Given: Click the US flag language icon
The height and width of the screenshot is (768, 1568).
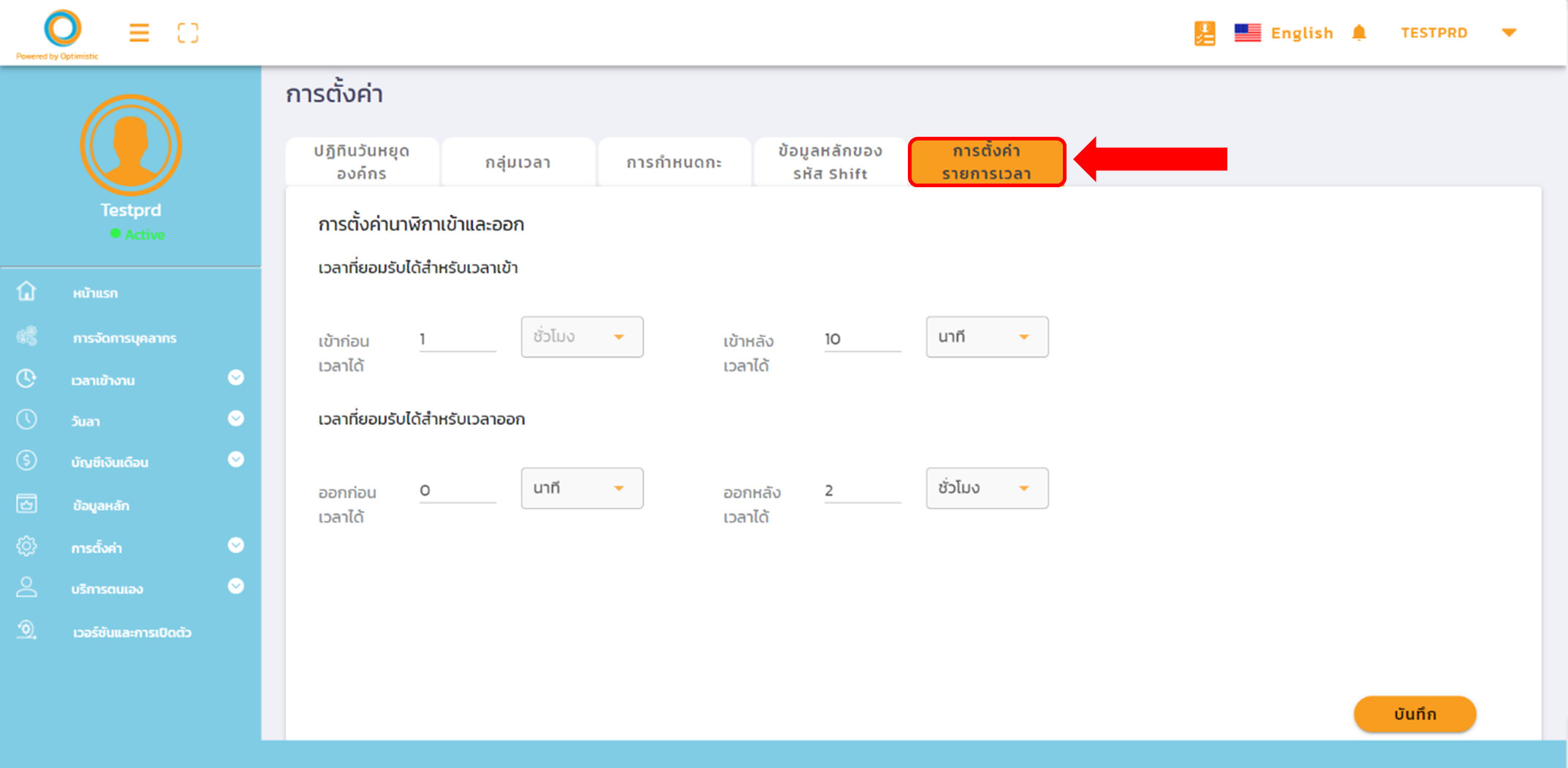Looking at the screenshot, I should [x=1247, y=33].
